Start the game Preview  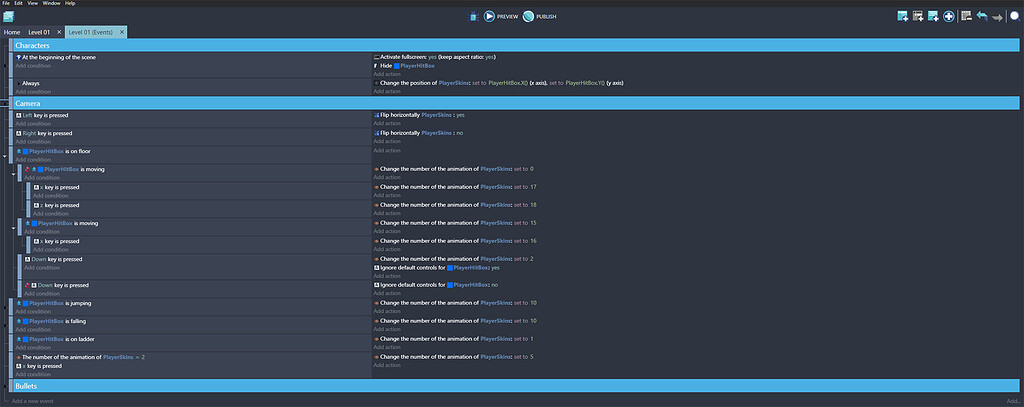pos(500,16)
